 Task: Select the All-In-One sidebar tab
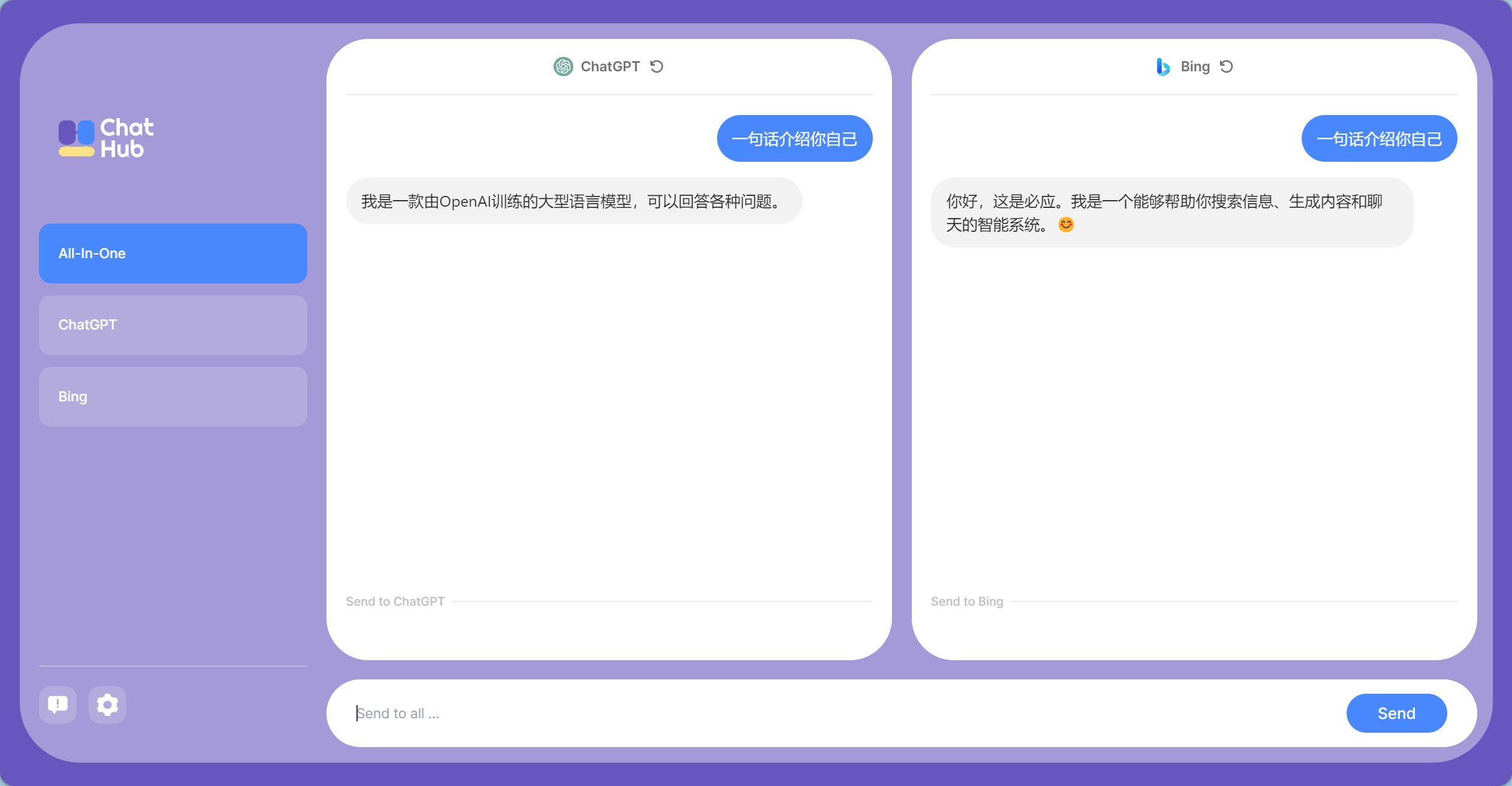coord(173,253)
